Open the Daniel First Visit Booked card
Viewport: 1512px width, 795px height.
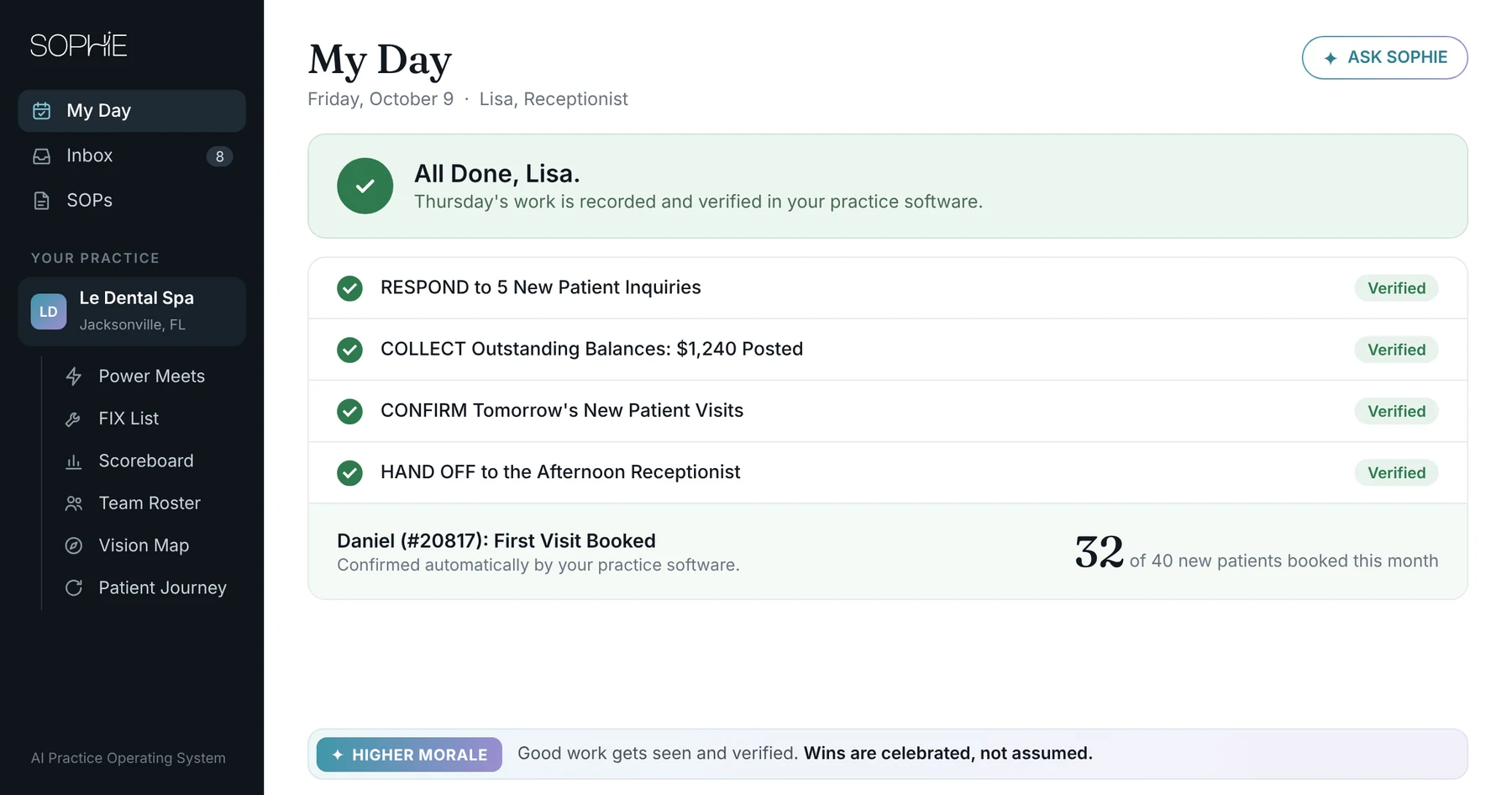coord(887,552)
